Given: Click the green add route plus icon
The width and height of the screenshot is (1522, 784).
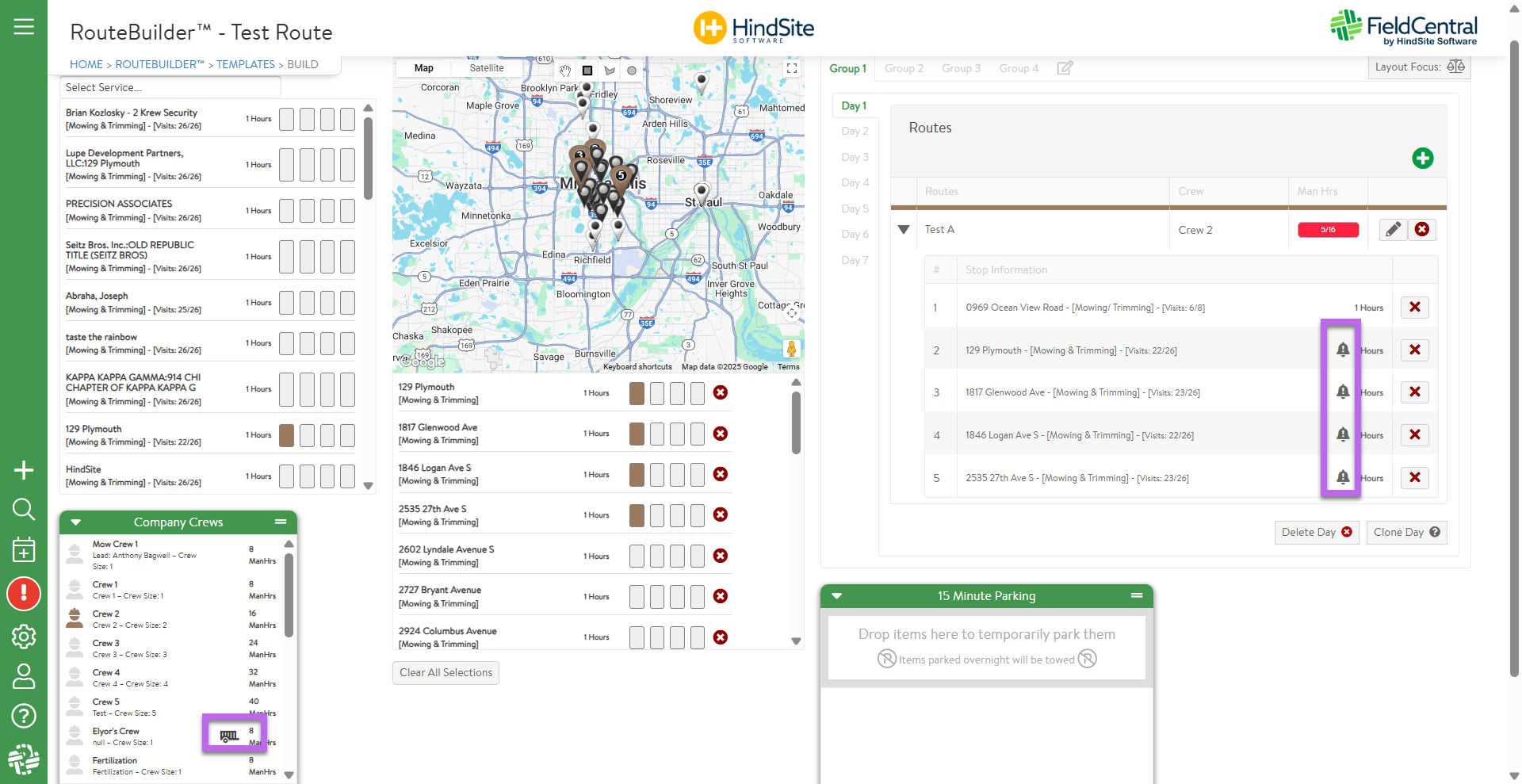Looking at the screenshot, I should (x=1422, y=159).
